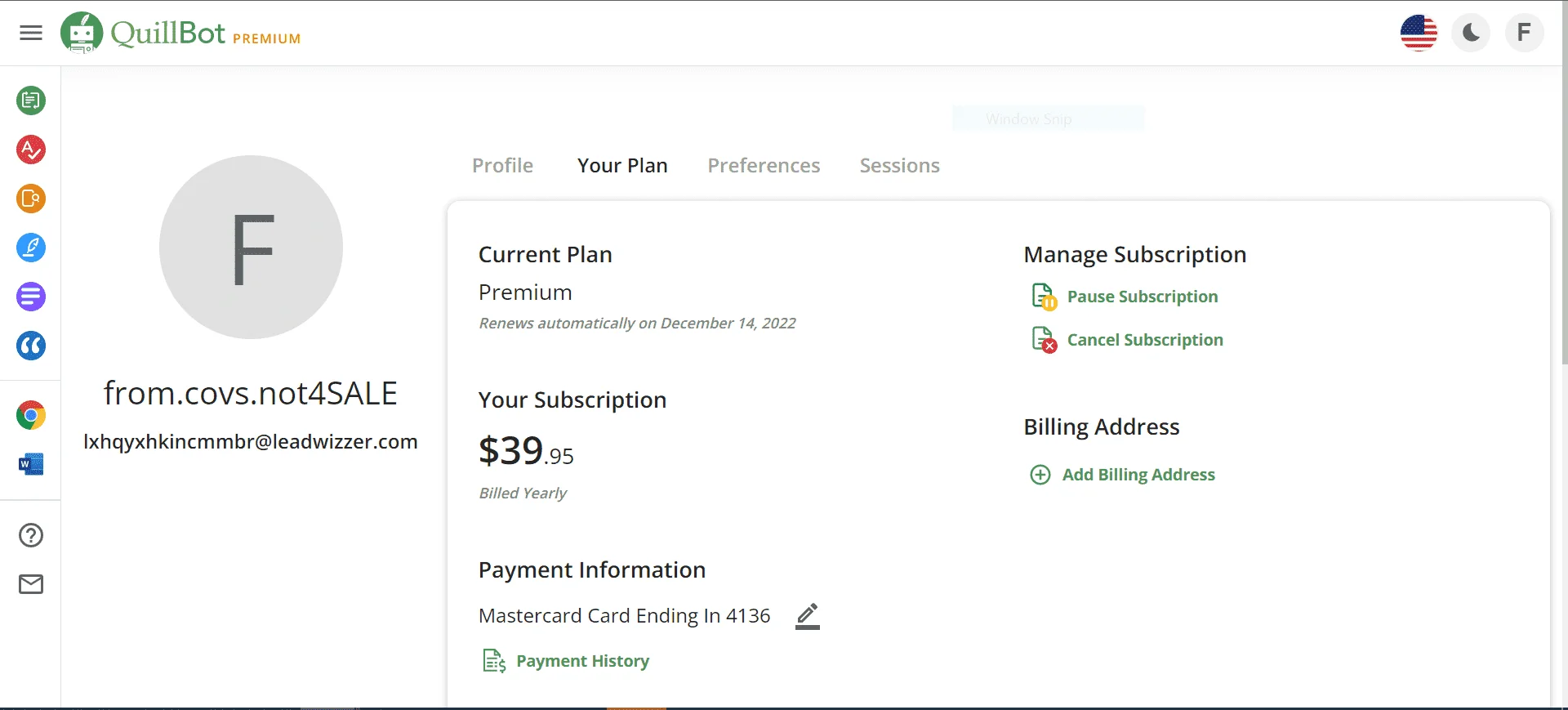This screenshot has width=1568, height=710.
Task: Open the Plagiarism Checker sidebar icon
Action: point(31,199)
